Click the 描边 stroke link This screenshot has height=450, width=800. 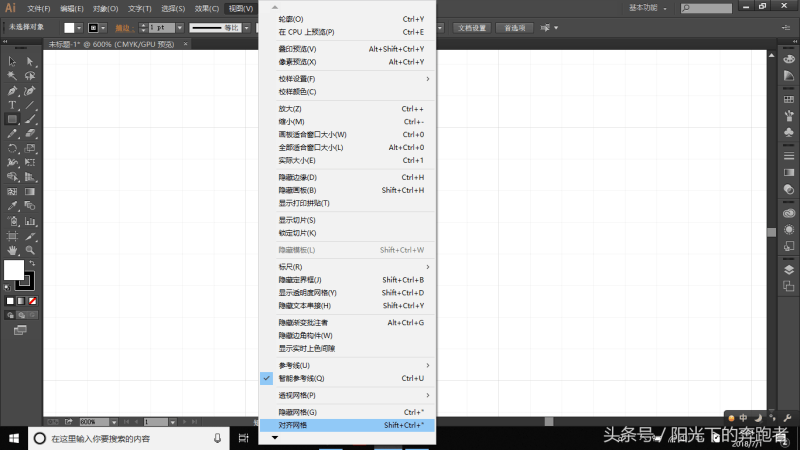(123, 28)
